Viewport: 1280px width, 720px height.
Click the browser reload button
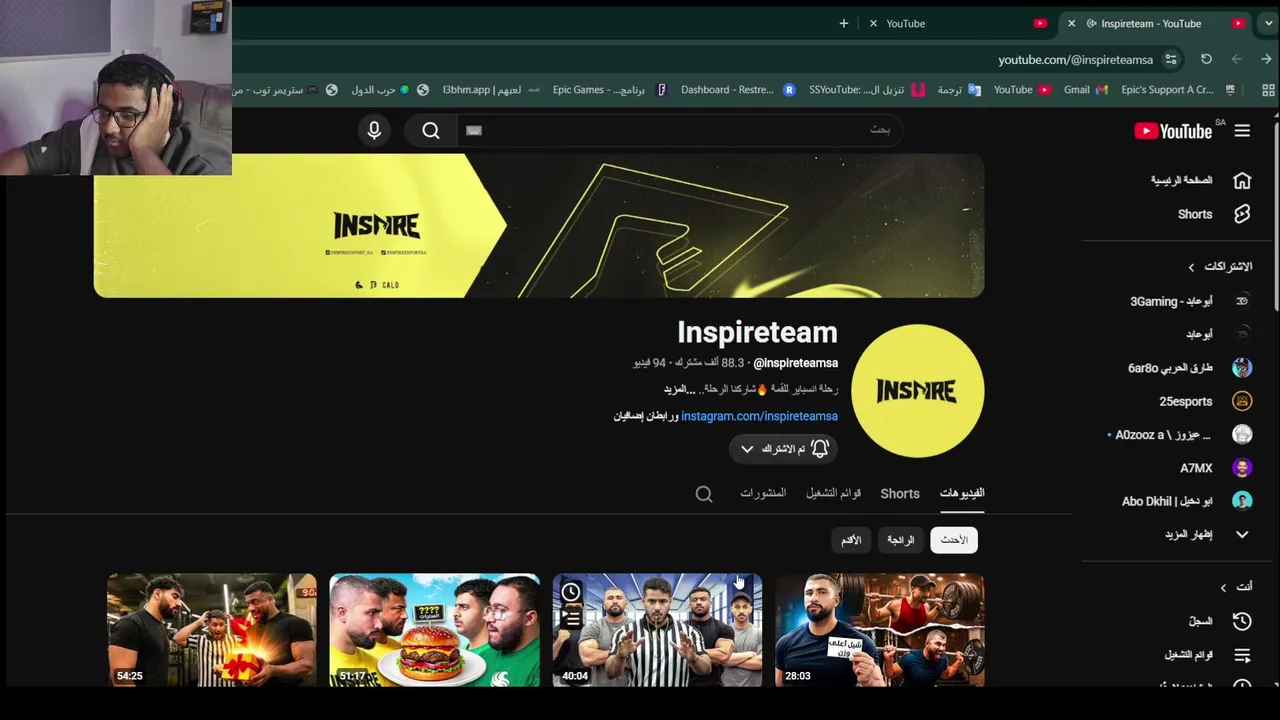1206,60
